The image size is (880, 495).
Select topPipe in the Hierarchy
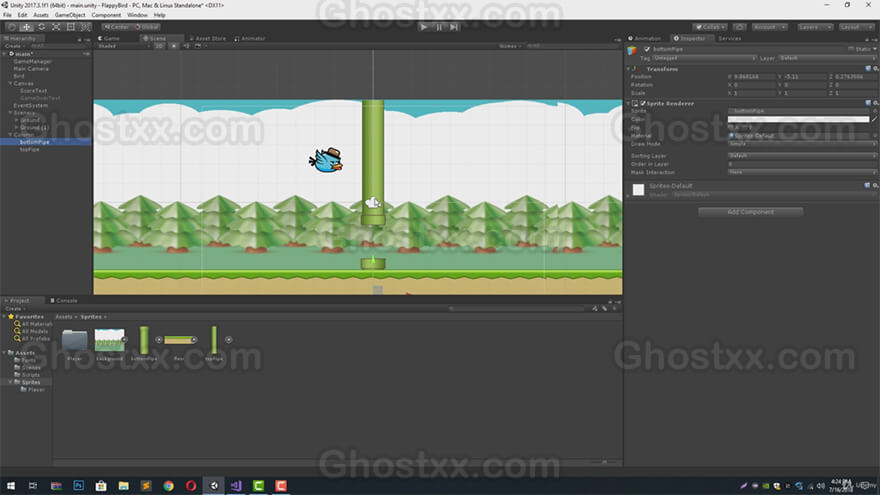coord(29,149)
